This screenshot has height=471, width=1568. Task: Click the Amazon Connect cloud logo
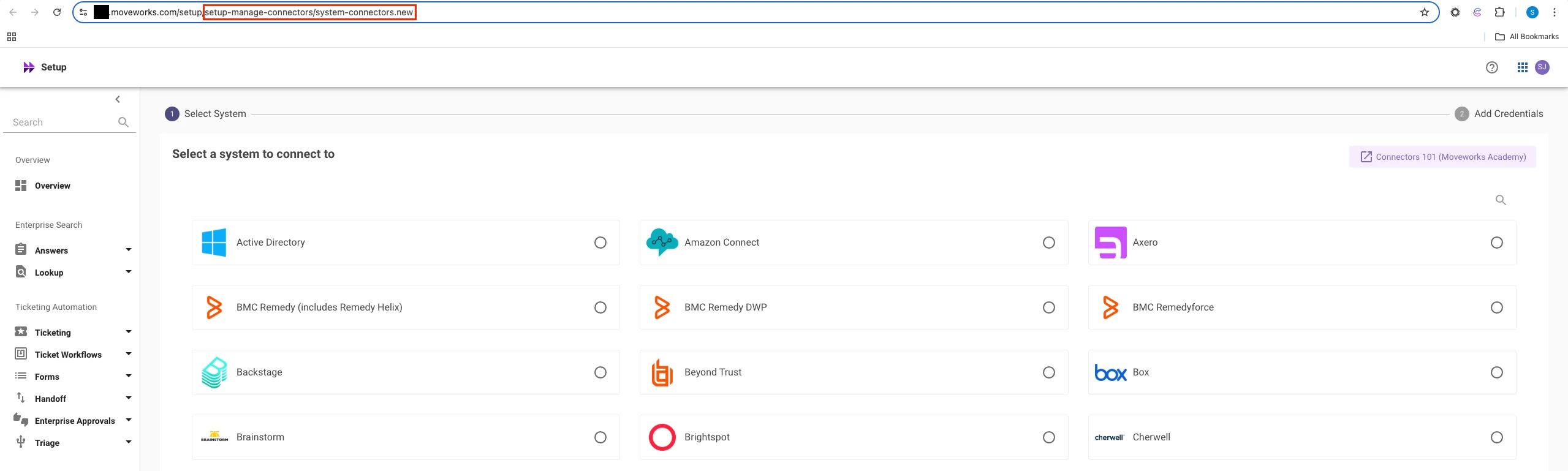point(662,243)
